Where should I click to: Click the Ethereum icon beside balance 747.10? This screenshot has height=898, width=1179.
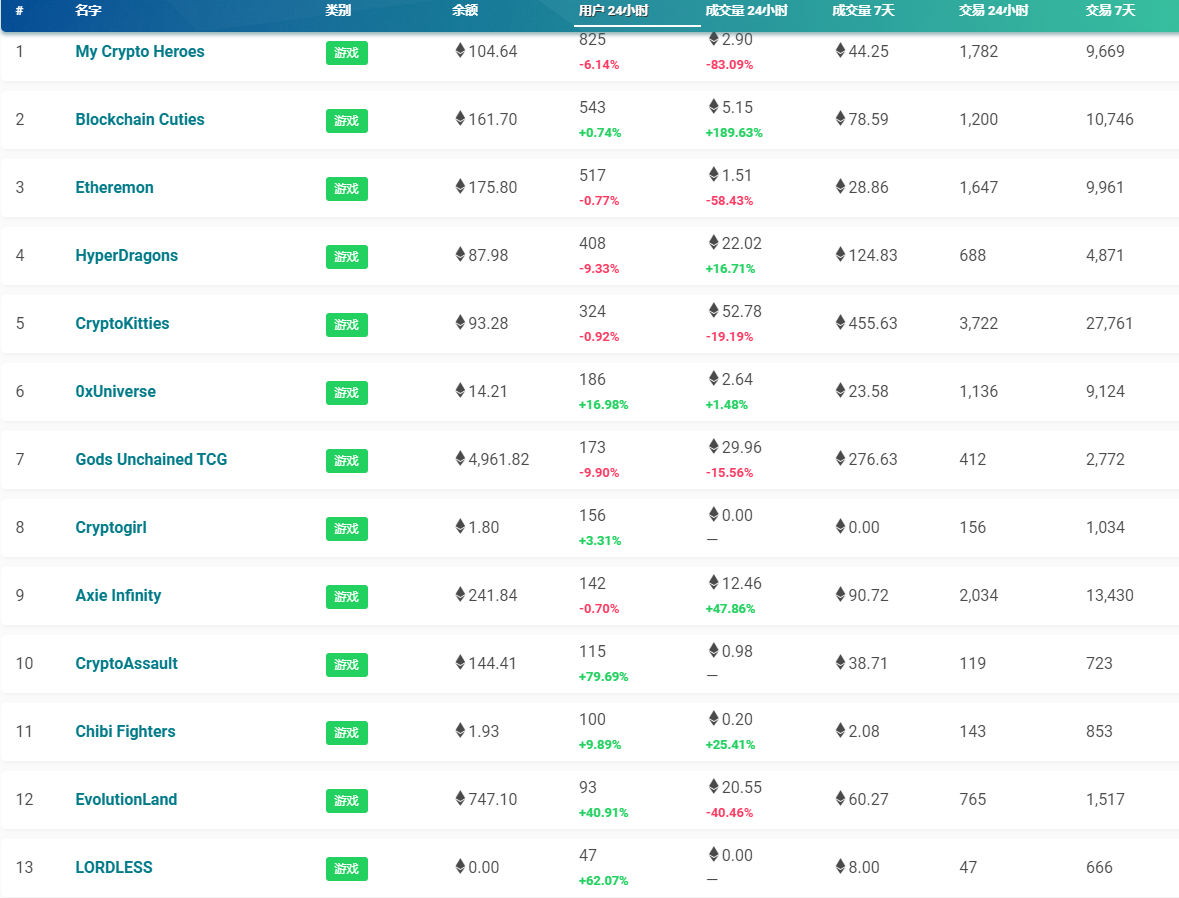(460, 798)
